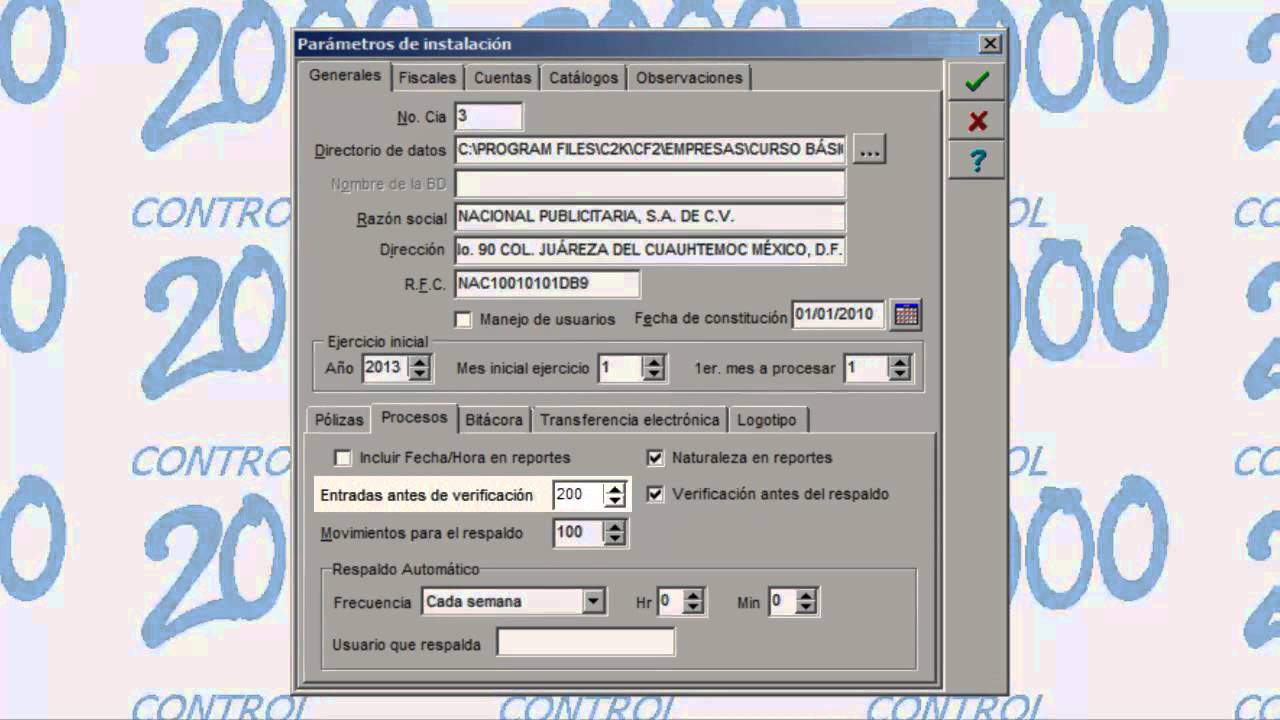Click the Directorio de datos path field
Viewport: 1280px width, 720px height.
[x=650, y=150]
